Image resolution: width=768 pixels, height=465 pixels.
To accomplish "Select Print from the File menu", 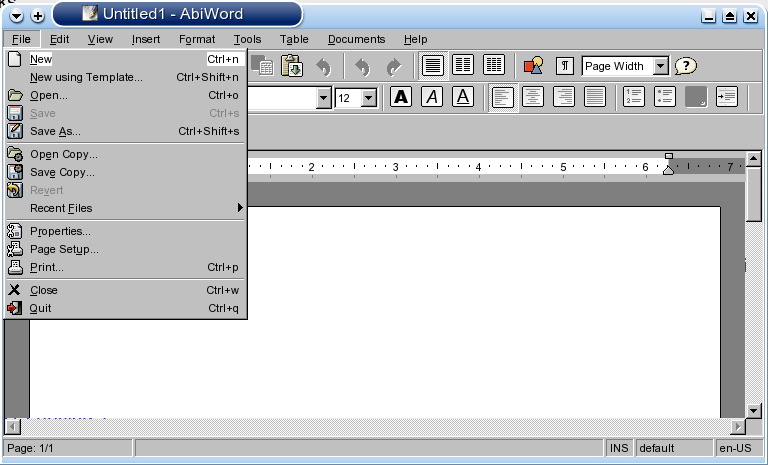I will (x=47, y=267).
